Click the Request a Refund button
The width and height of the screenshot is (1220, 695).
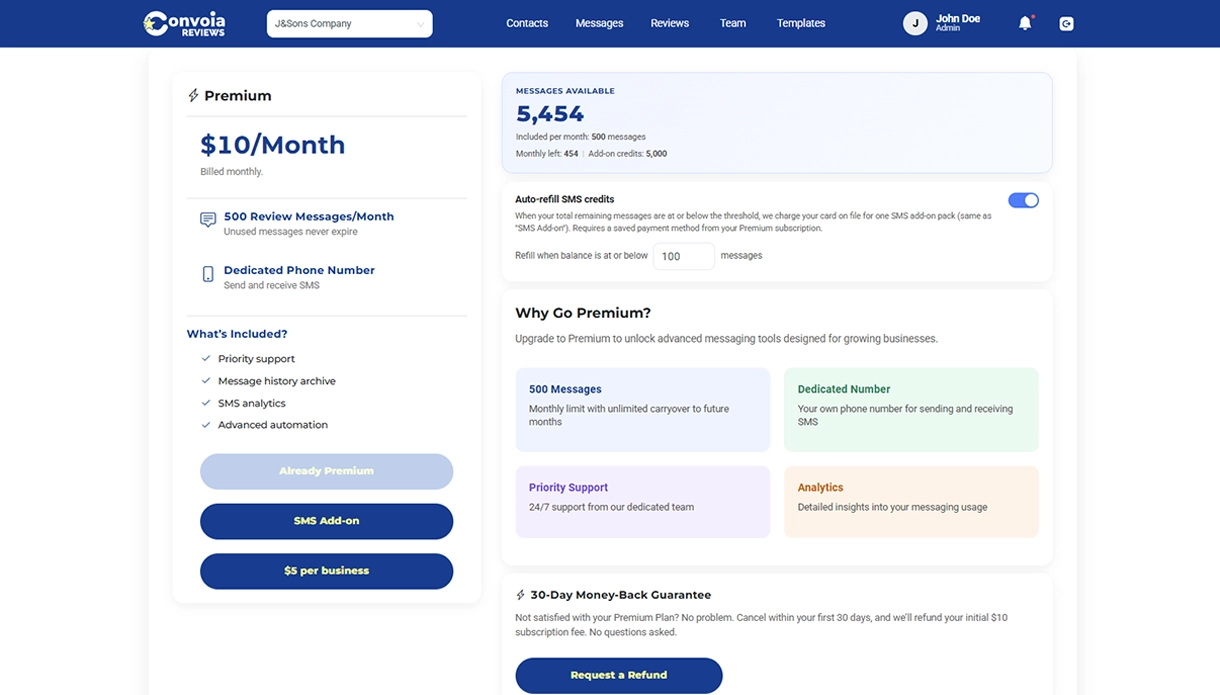pos(618,675)
